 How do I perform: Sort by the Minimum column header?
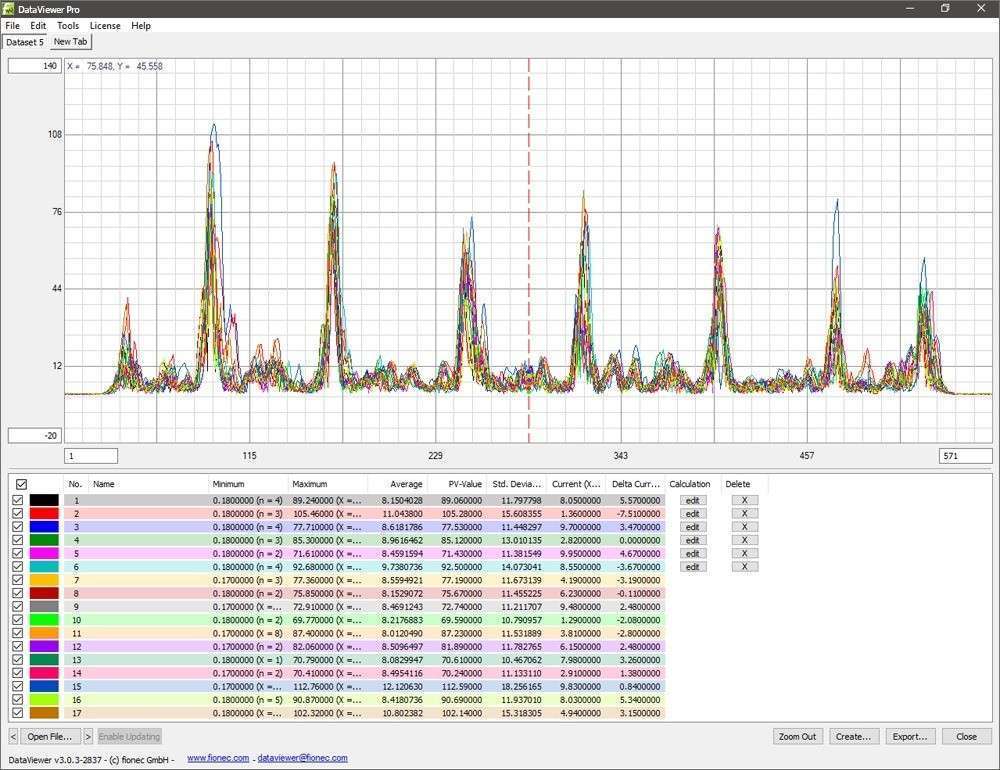(248, 484)
